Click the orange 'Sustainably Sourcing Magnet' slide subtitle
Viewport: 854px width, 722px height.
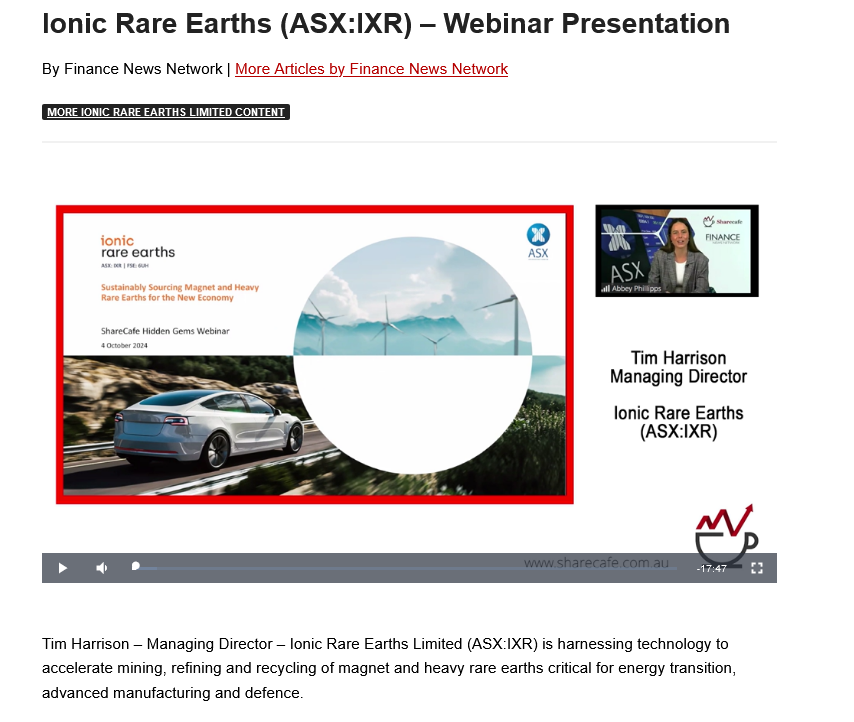click(x=180, y=292)
